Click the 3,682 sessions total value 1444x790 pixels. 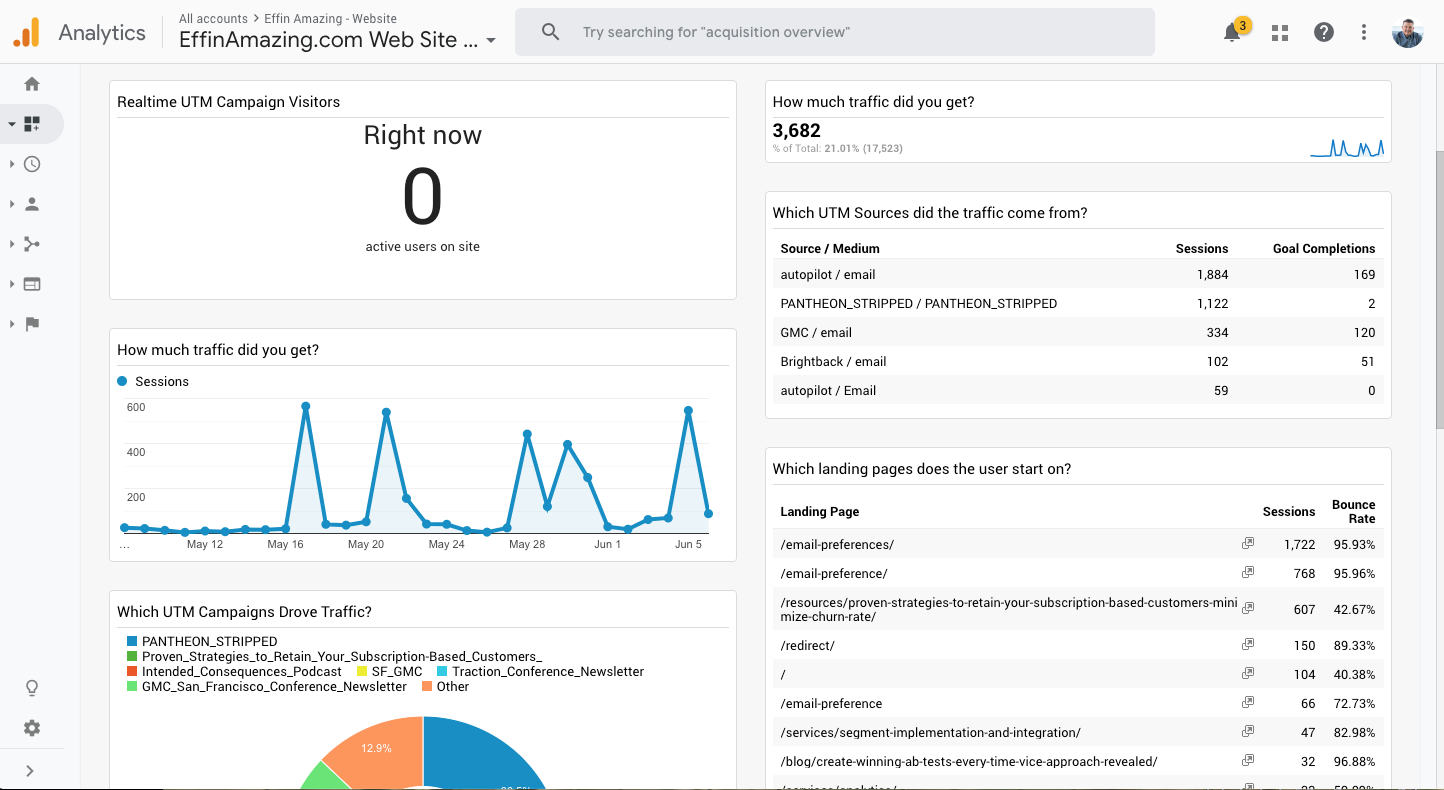click(797, 130)
